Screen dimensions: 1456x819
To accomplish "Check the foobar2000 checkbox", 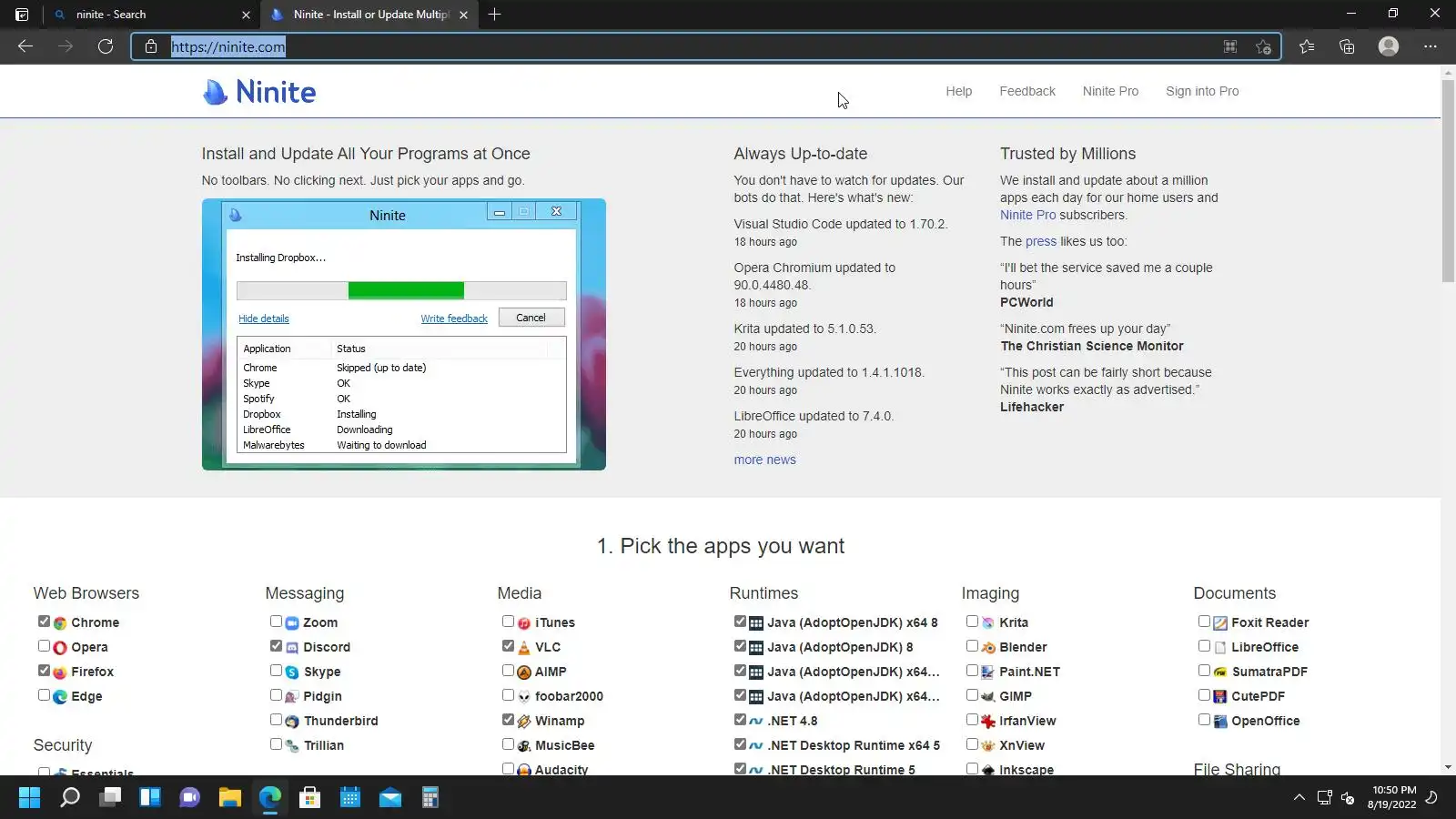I will tap(508, 695).
